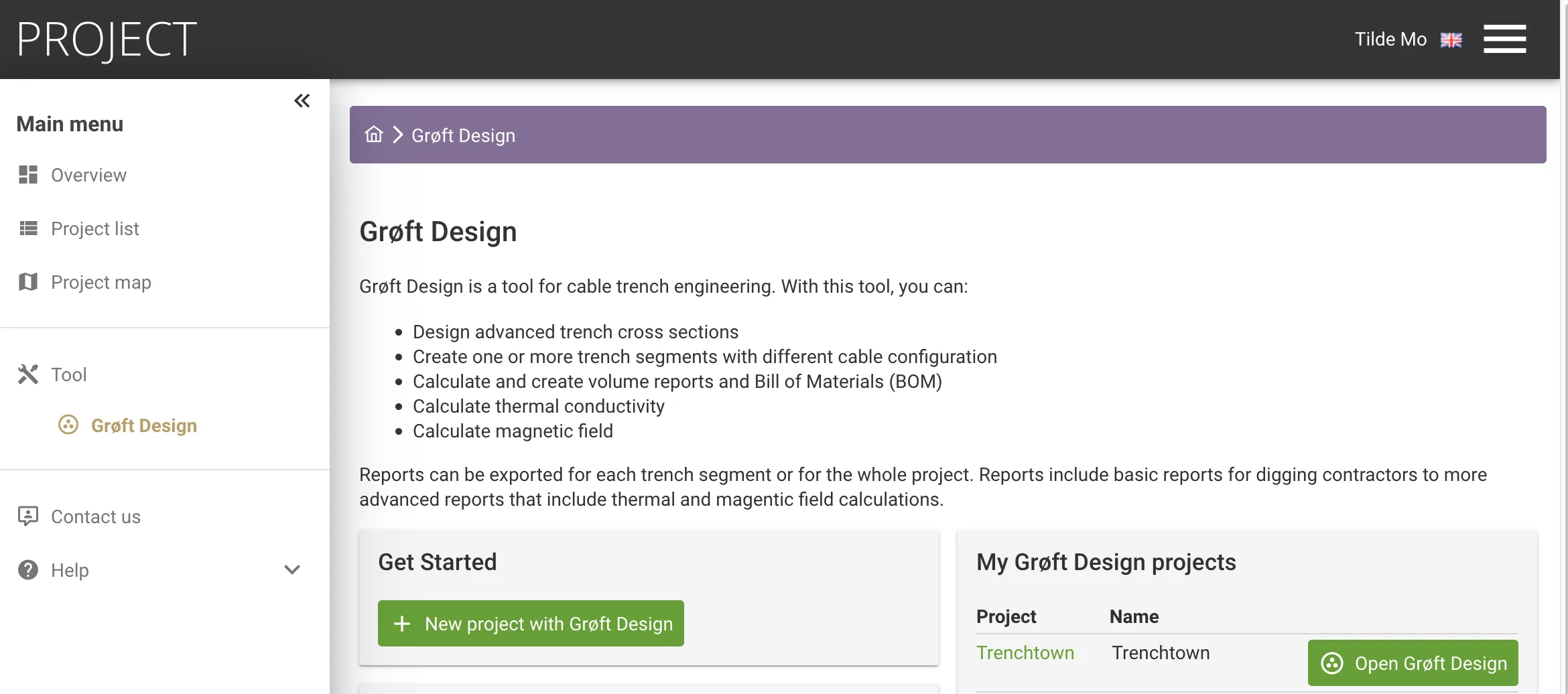Select Grøft Design in the breadcrumb
This screenshot has height=694, width=1568.
click(x=463, y=135)
